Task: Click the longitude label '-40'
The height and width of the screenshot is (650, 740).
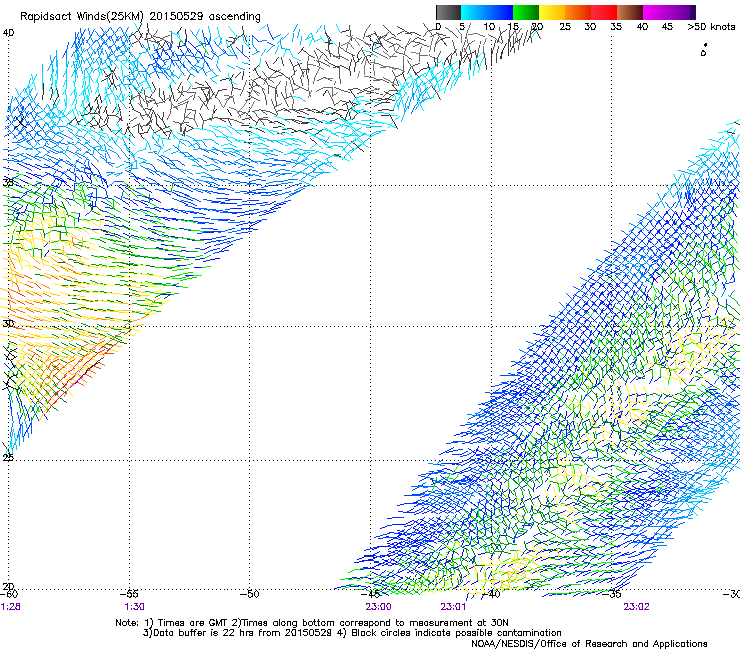Action: (x=492, y=594)
